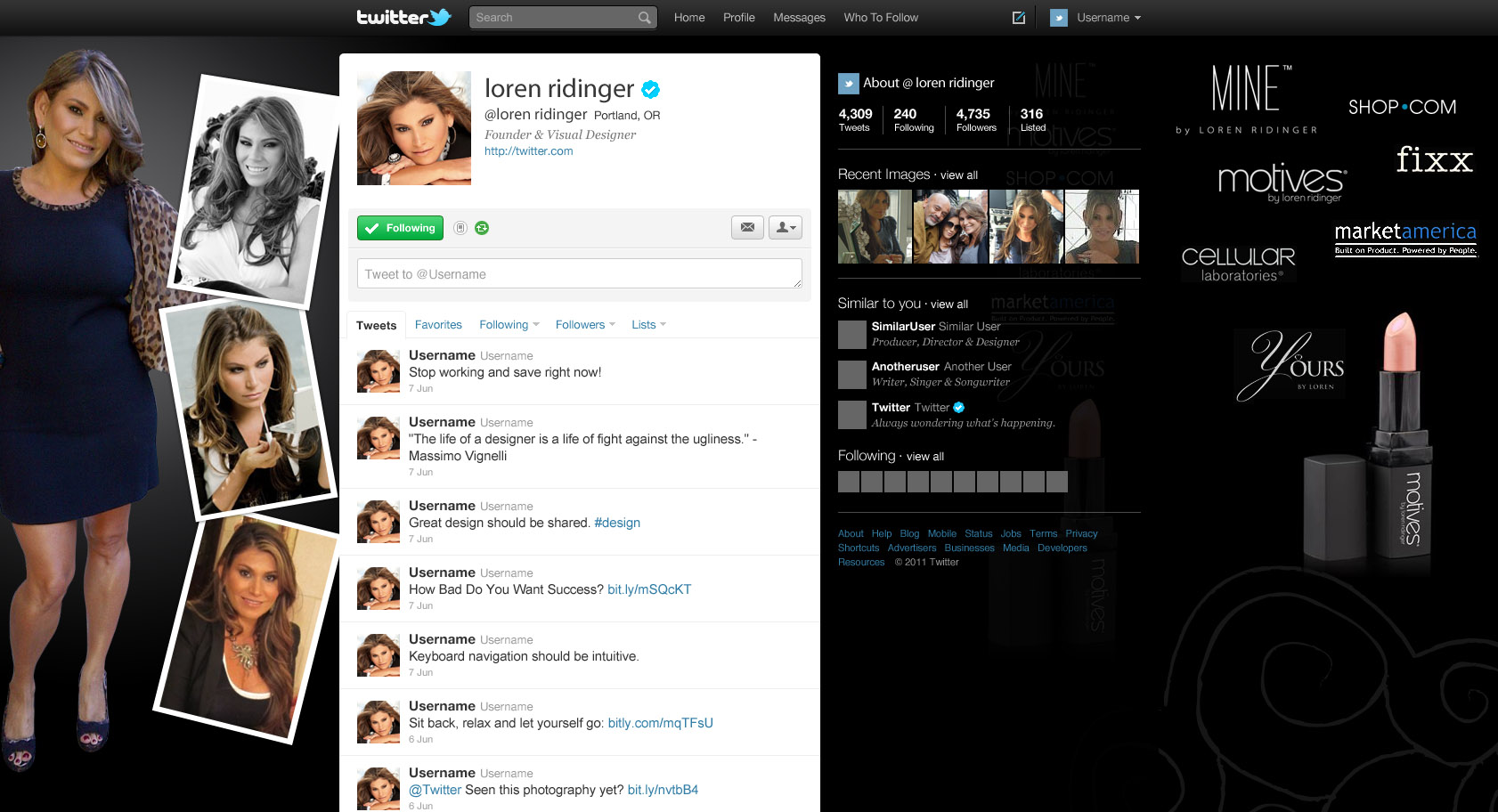Open the bit.ly/nvtbB4 link
Image resolution: width=1498 pixels, height=812 pixels.
[663, 790]
